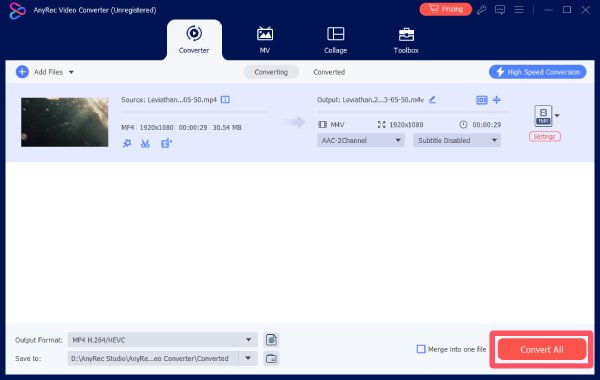Open the Converter tab

click(x=194, y=40)
